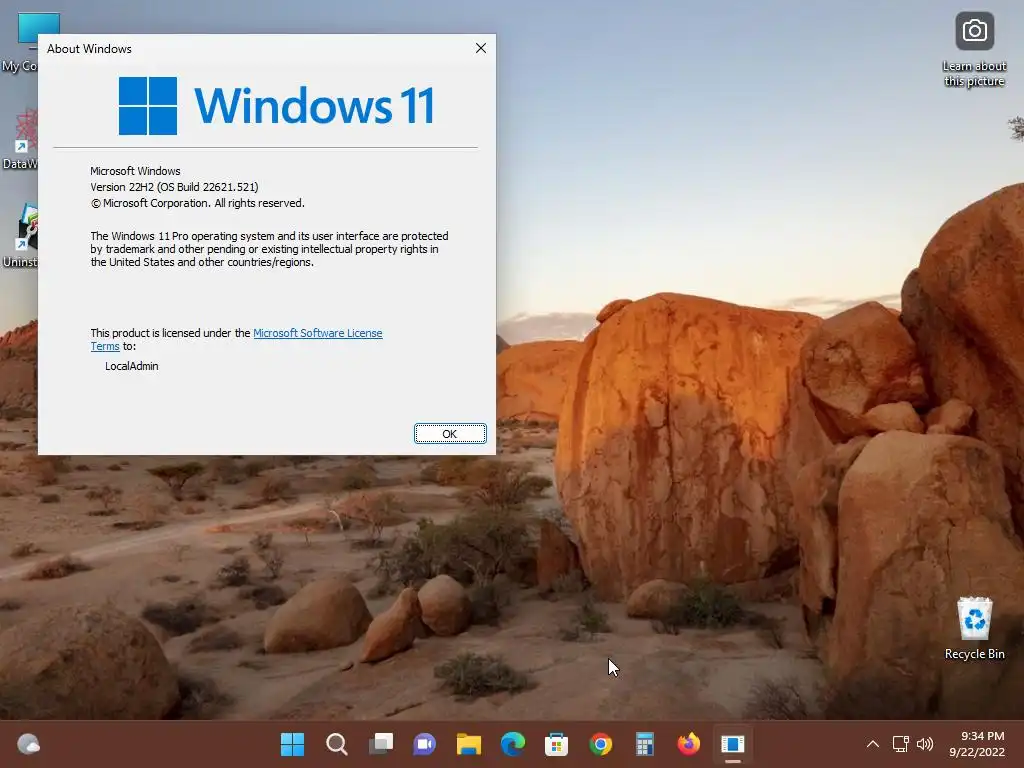
Task: Launch Microsoft Edge from taskbar
Action: (513, 744)
